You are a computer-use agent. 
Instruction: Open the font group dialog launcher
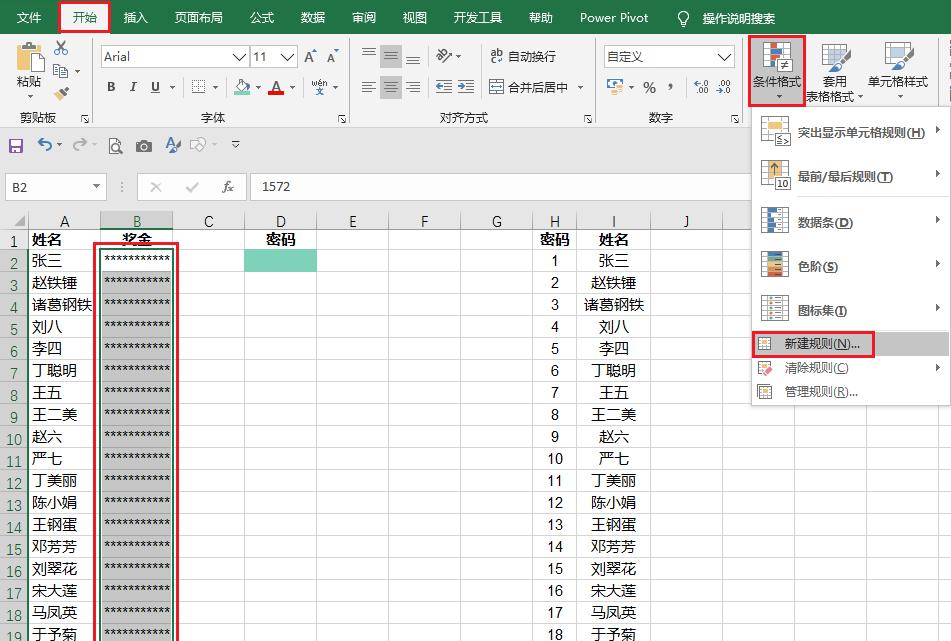[342, 119]
